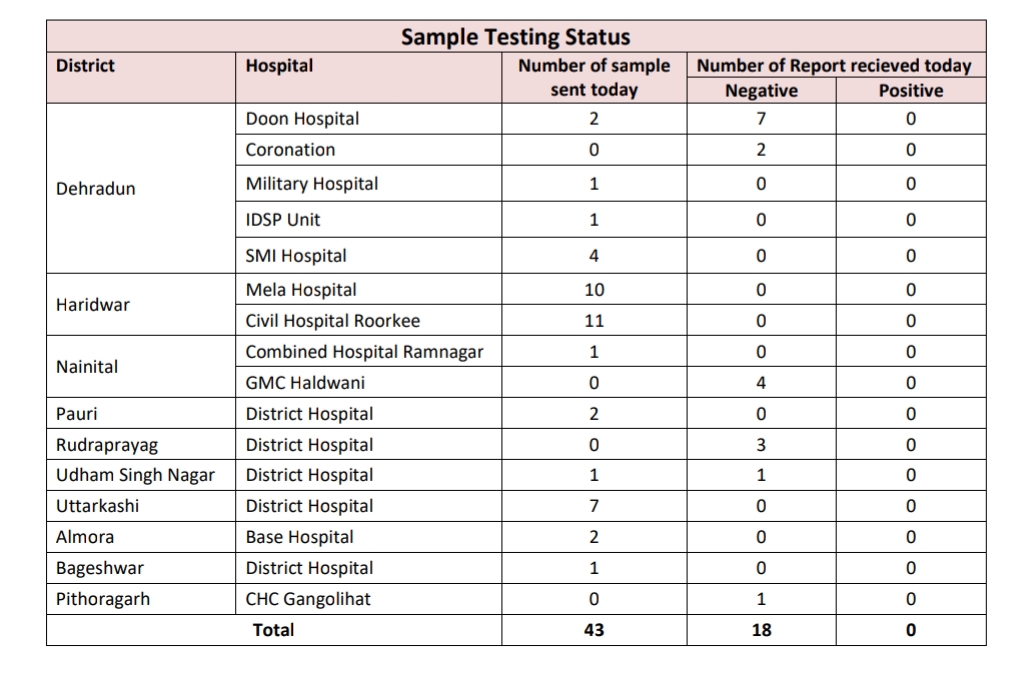Select the Coronation hospital cell
The height and width of the screenshot is (688, 1036).
click(290, 150)
